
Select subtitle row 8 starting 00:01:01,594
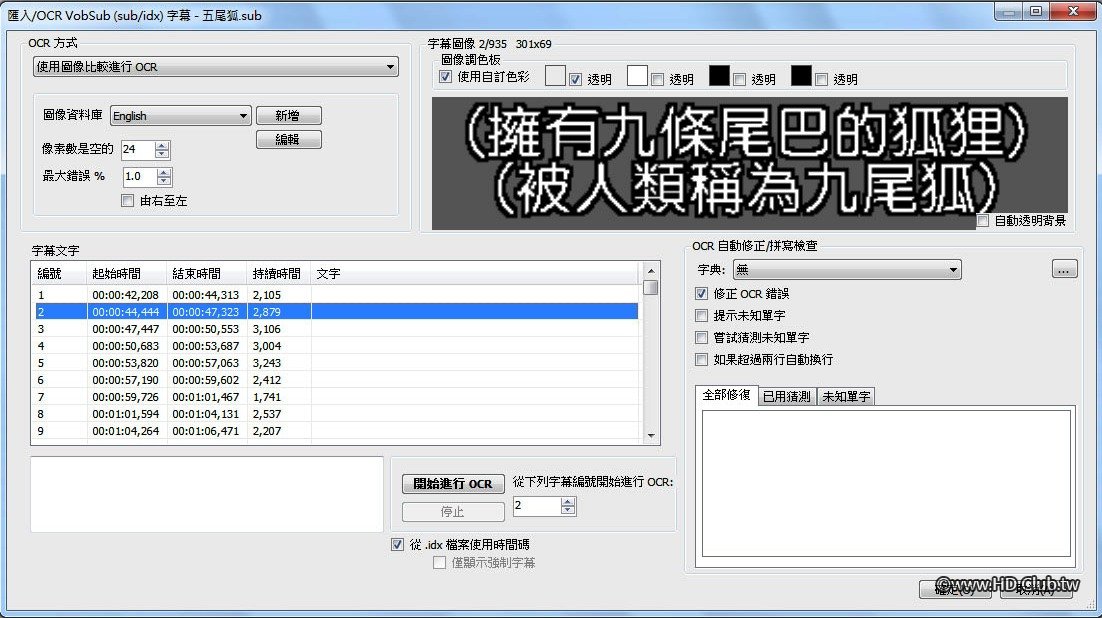pos(337,414)
